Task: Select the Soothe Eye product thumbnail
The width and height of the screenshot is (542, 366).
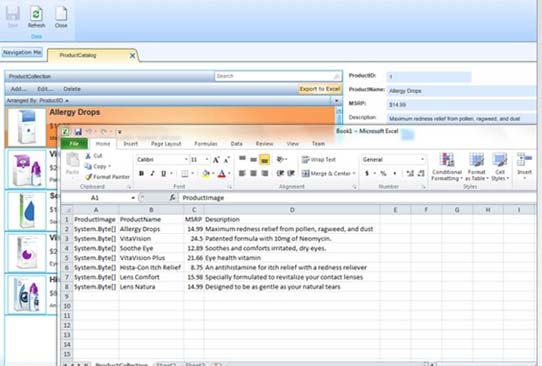Action: pos(26,211)
